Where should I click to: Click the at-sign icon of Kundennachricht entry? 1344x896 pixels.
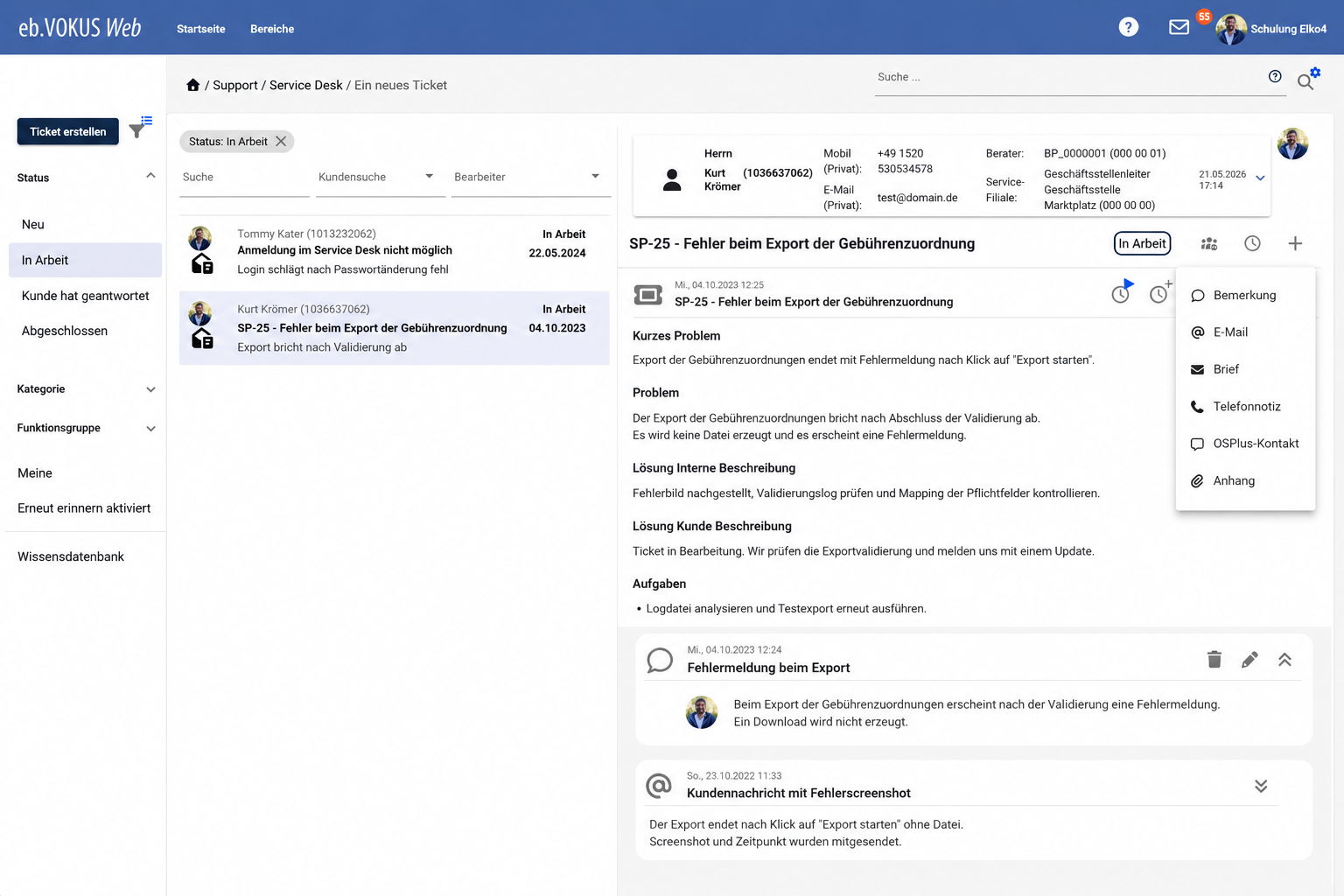coord(658,786)
